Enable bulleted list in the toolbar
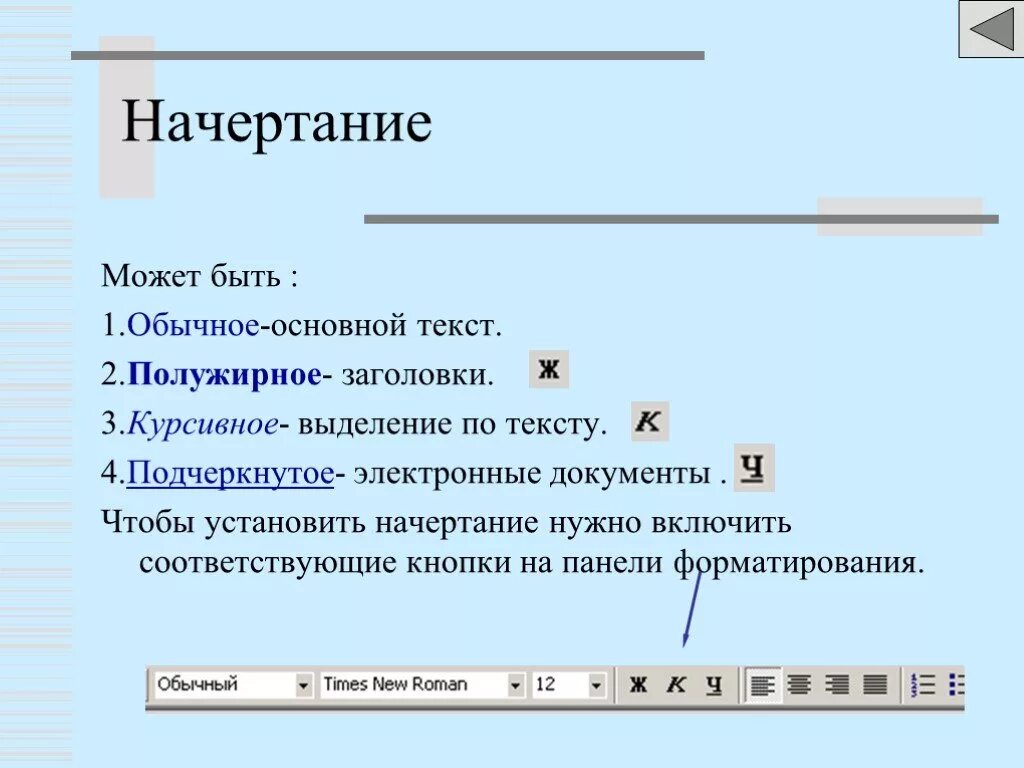 tap(956, 684)
